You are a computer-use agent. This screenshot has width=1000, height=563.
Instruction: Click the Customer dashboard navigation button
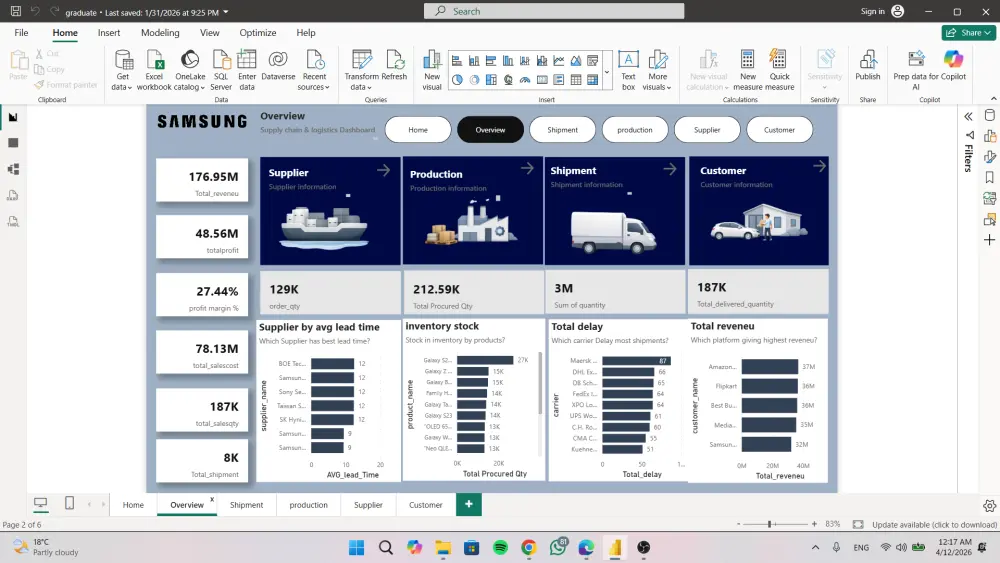coord(779,129)
